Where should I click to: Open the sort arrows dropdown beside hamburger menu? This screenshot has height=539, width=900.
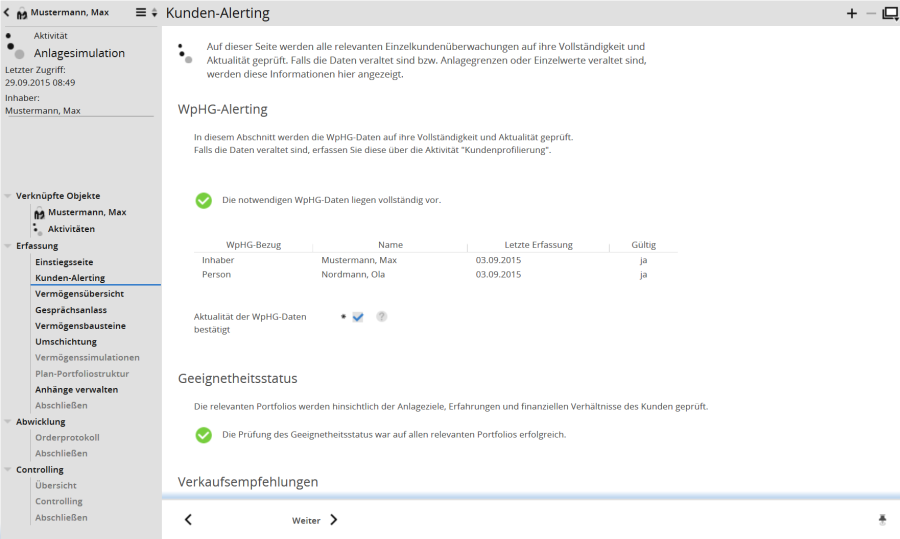click(x=154, y=13)
